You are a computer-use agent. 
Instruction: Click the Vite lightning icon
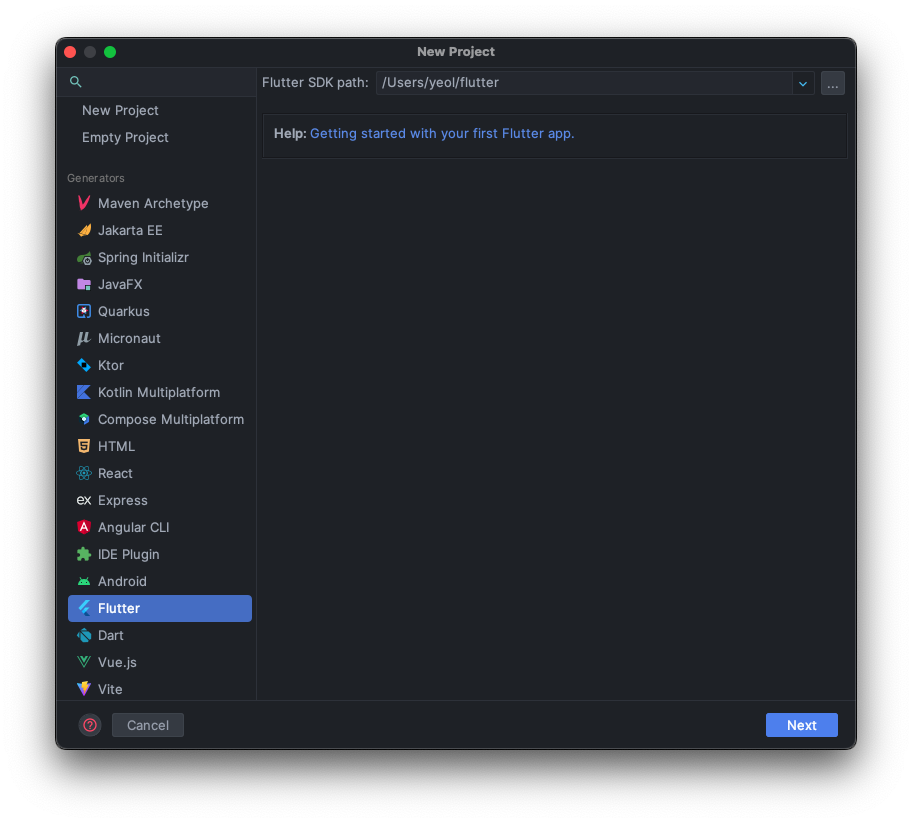point(84,689)
